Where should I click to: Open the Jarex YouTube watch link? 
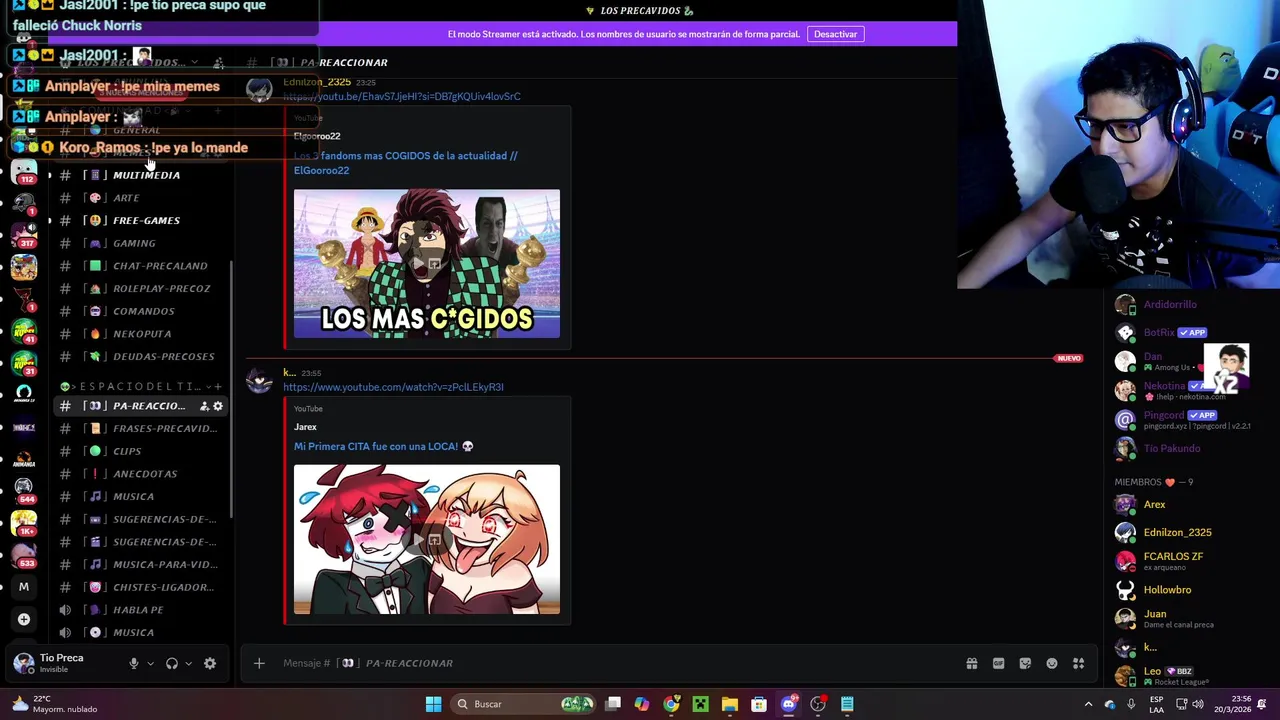coord(393,387)
